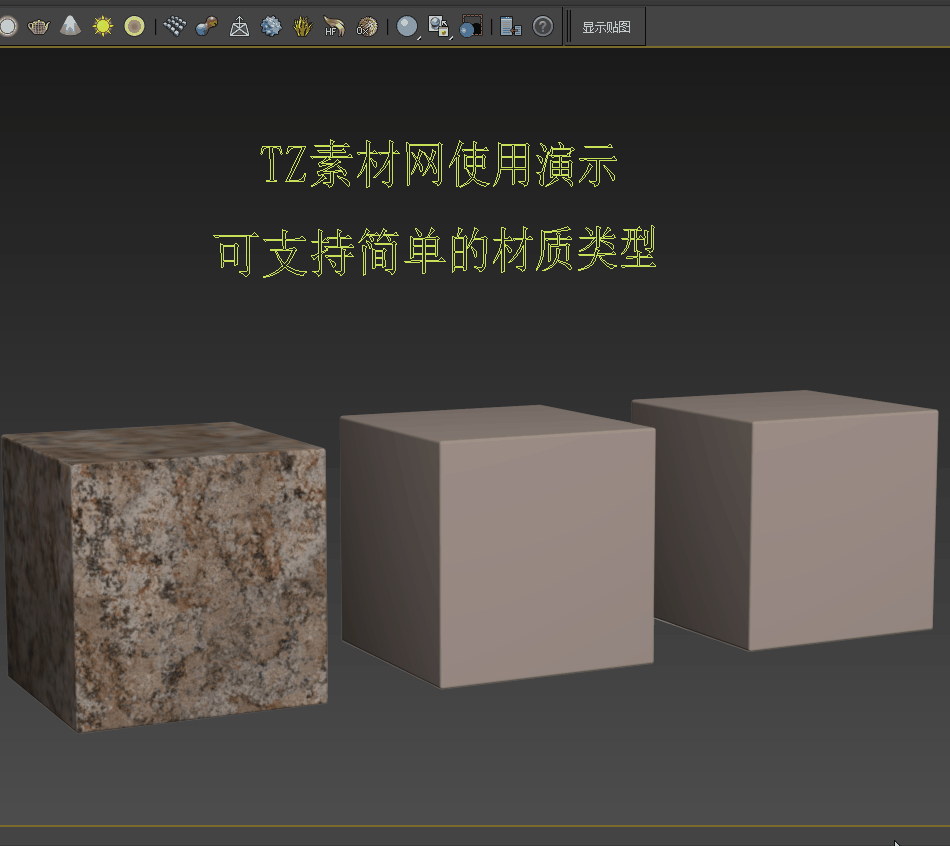Click the teapot render icon

[x=38, y=27]
